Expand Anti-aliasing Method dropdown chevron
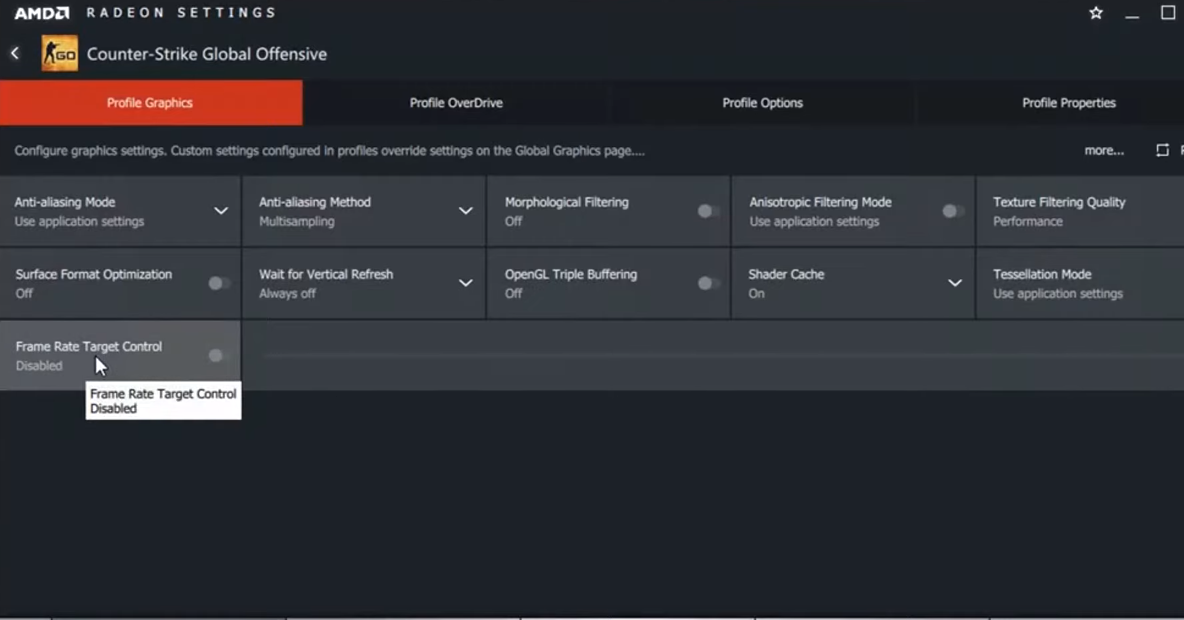 pos(465,211)
